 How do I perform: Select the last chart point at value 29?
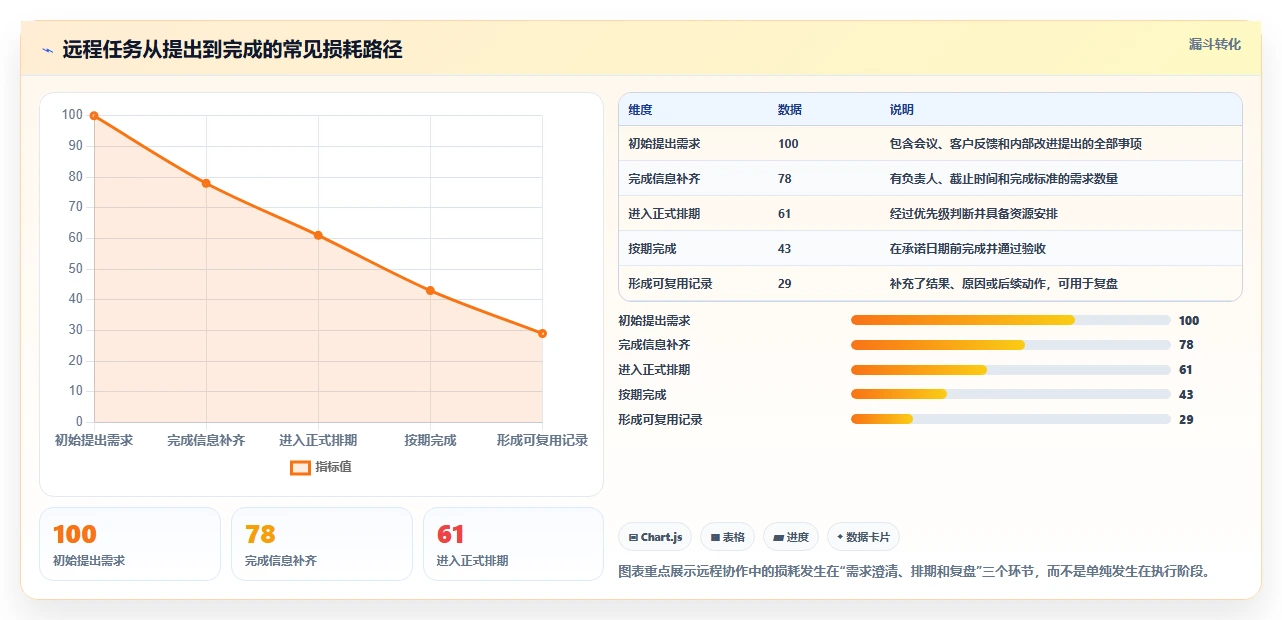coord(542,333)
